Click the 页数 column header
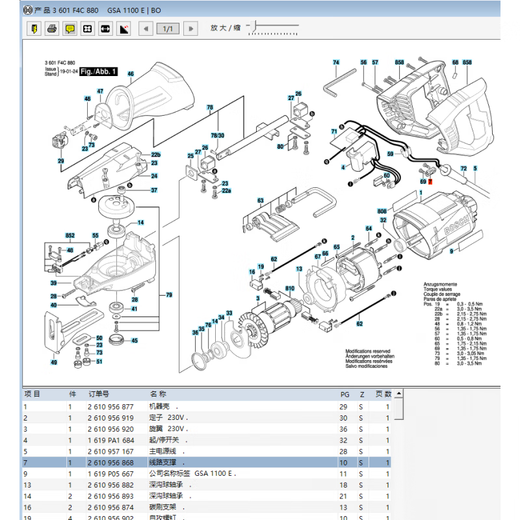 pyautogui.click(x=383, y=394)
